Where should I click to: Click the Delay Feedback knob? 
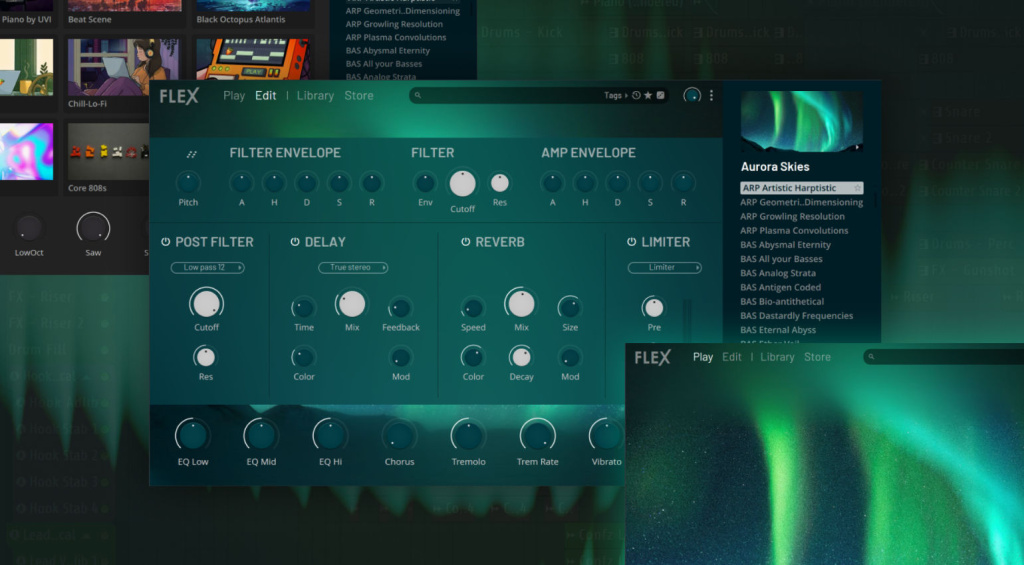(400, 308)
